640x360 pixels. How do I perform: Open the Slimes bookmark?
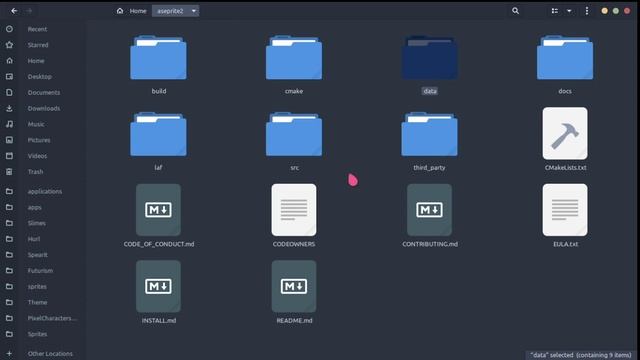36,223
